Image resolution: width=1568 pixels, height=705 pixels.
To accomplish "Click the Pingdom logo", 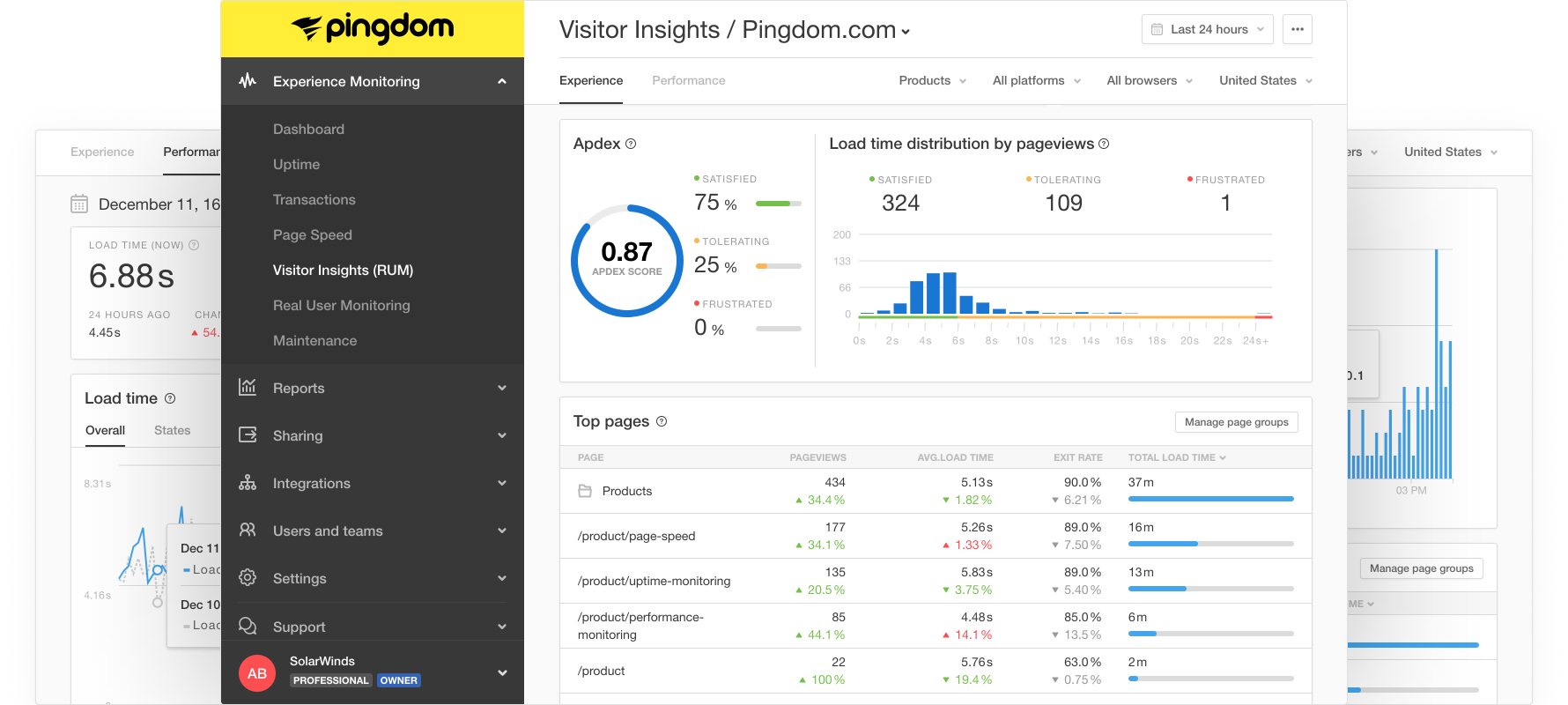I will [x=373, y=29].
